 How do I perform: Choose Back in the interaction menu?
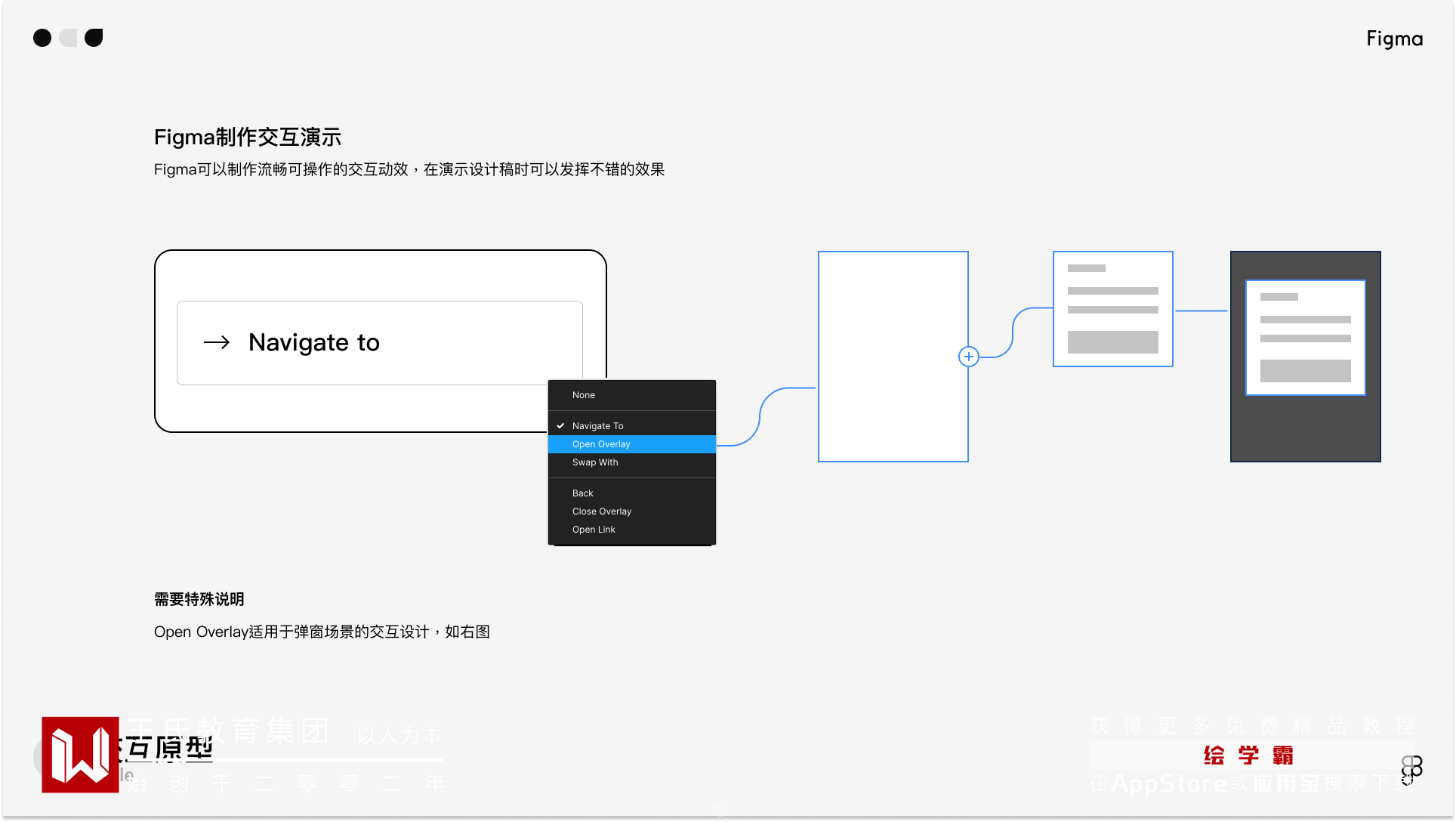coord(583,493)
